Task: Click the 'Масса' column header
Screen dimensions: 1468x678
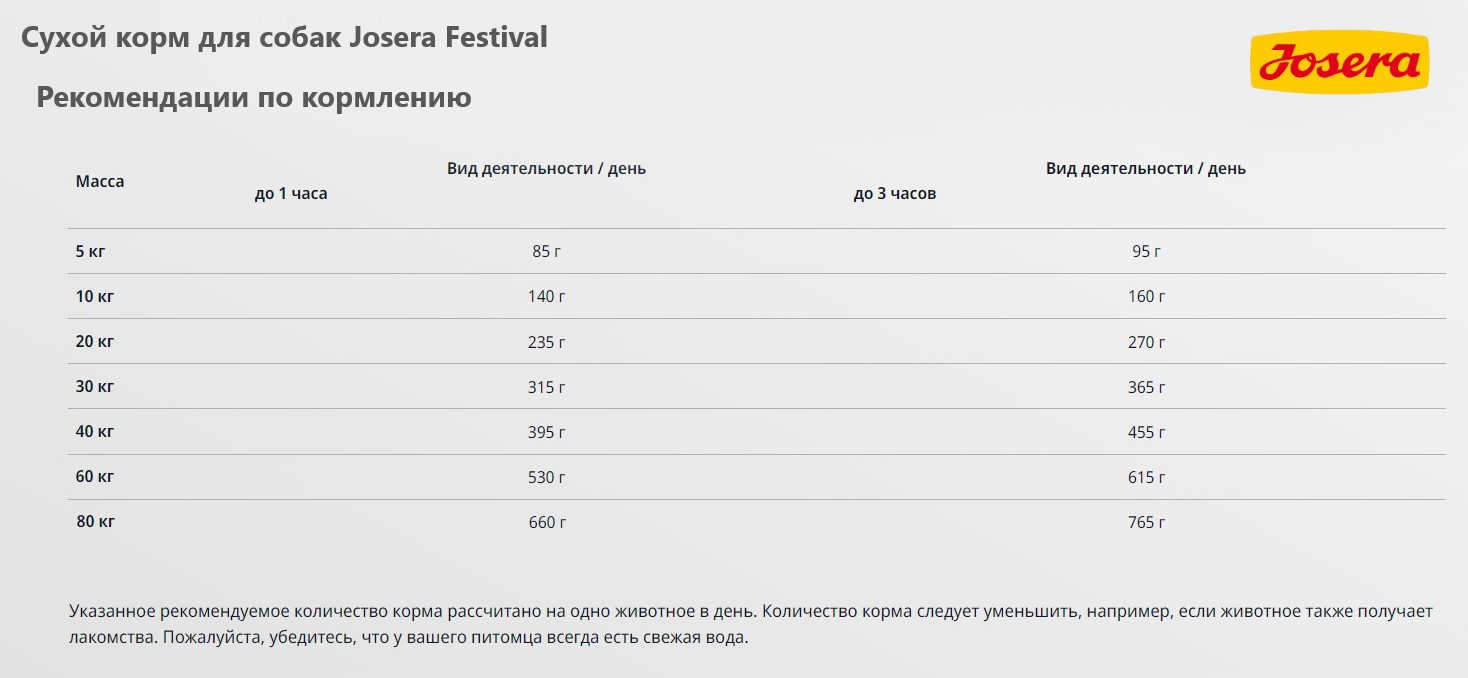Action: point(100,182)
